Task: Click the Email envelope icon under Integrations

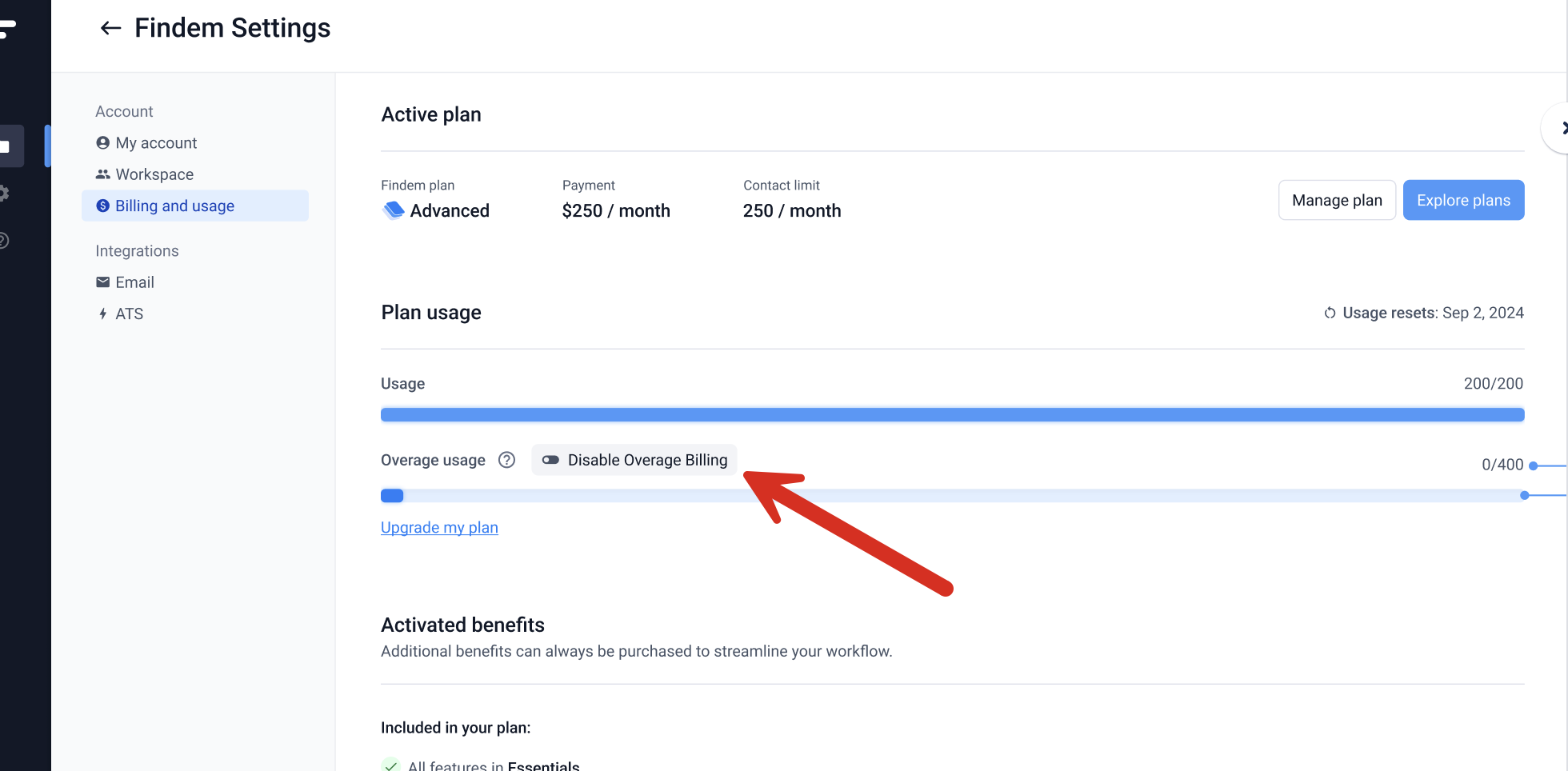Action: 102,282
